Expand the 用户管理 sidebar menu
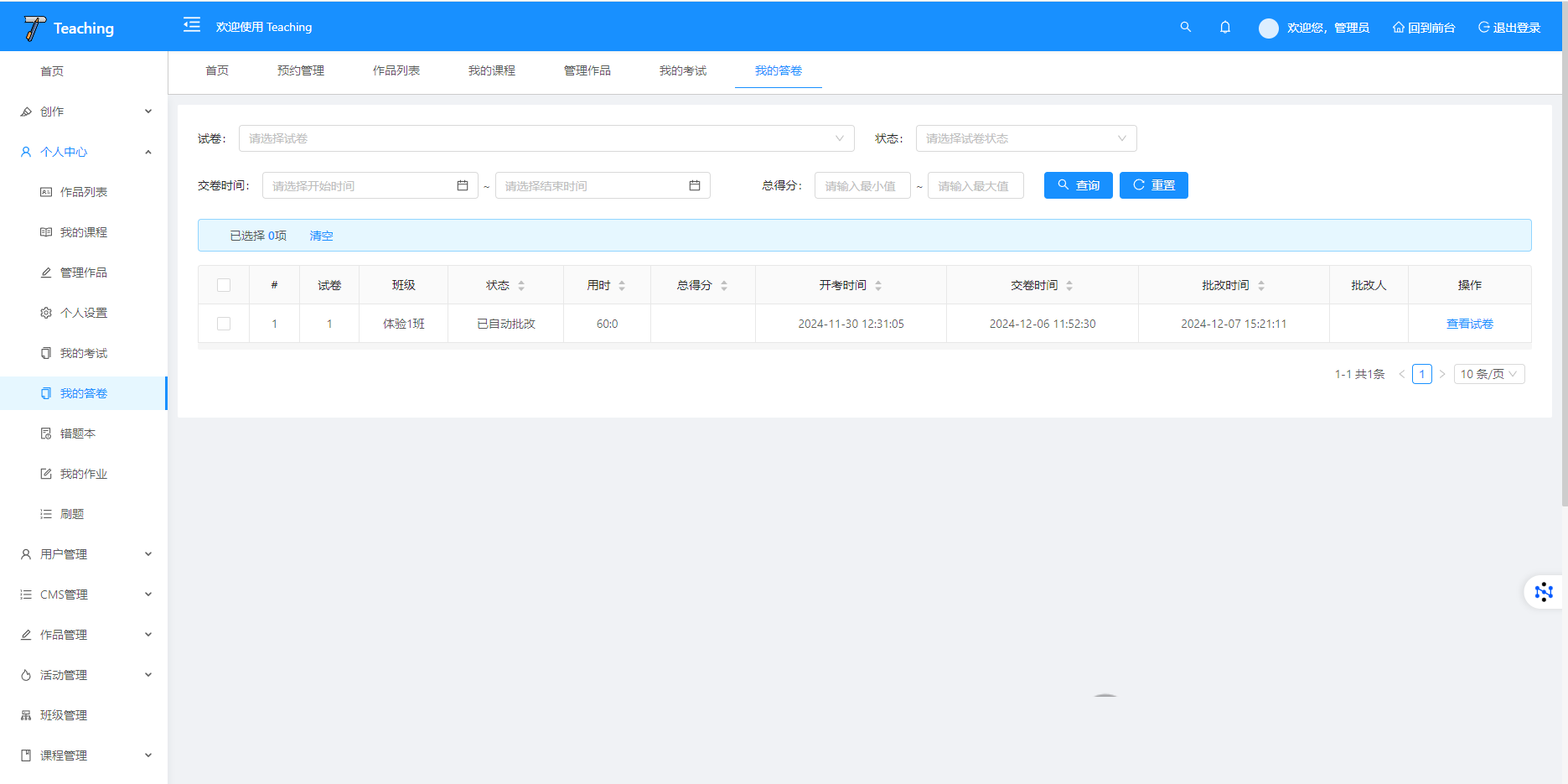This screenshot has height=784, width=1568. click(x=84, y=554)
